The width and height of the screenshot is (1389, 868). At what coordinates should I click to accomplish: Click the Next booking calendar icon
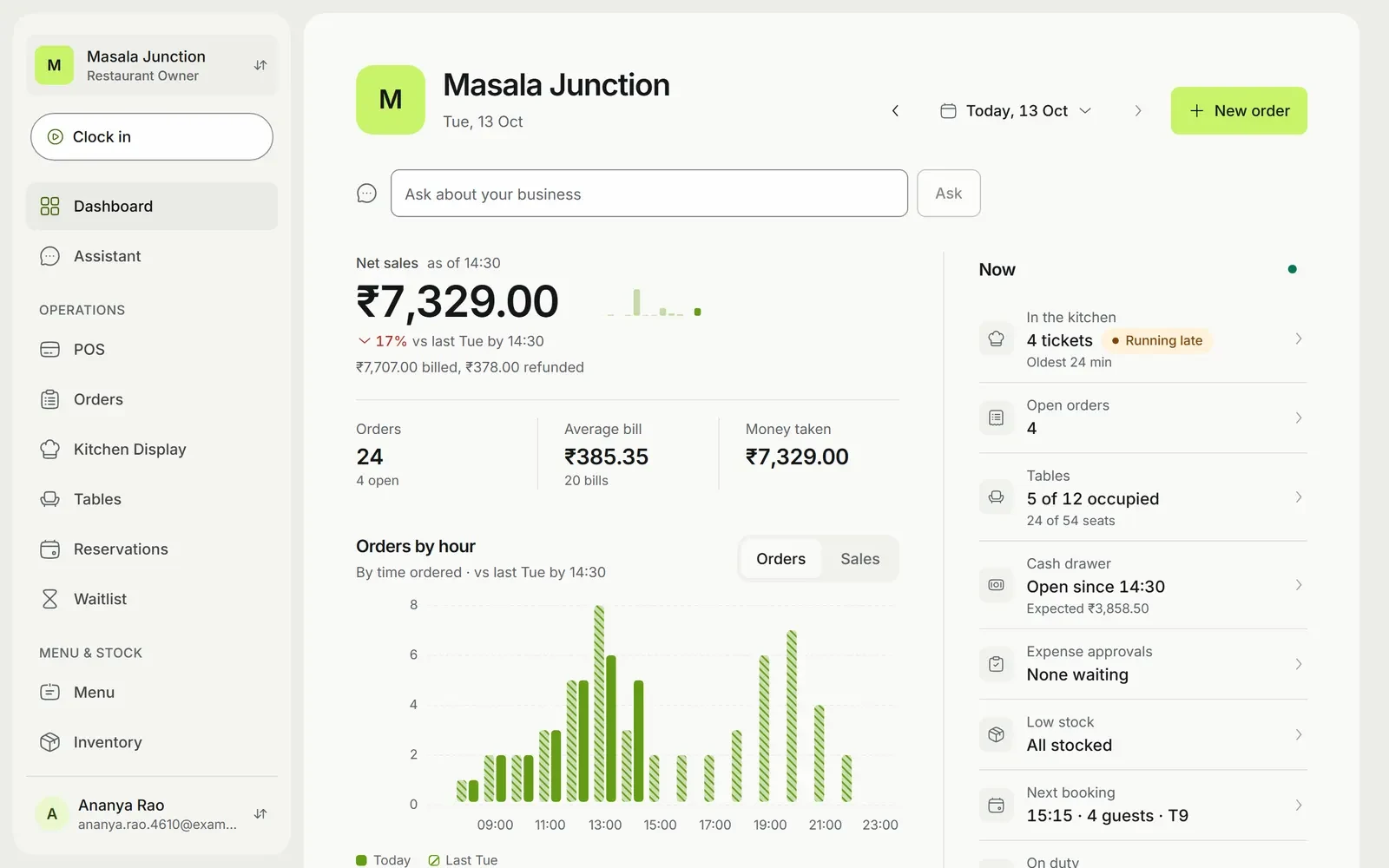pyautogui.click(x=997, y=805)
